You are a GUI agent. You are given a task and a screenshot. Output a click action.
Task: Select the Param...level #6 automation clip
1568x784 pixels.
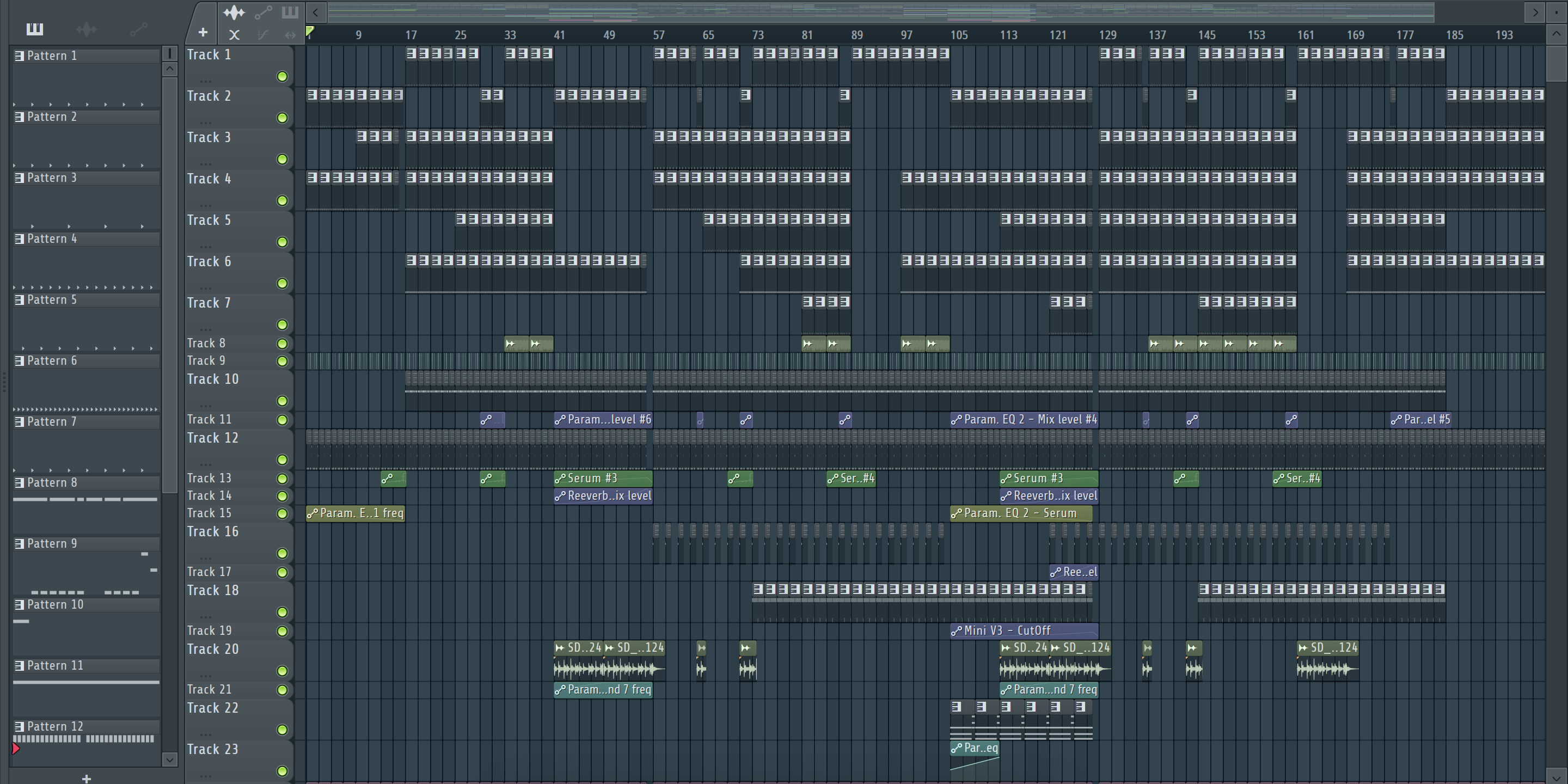[603, 420]
